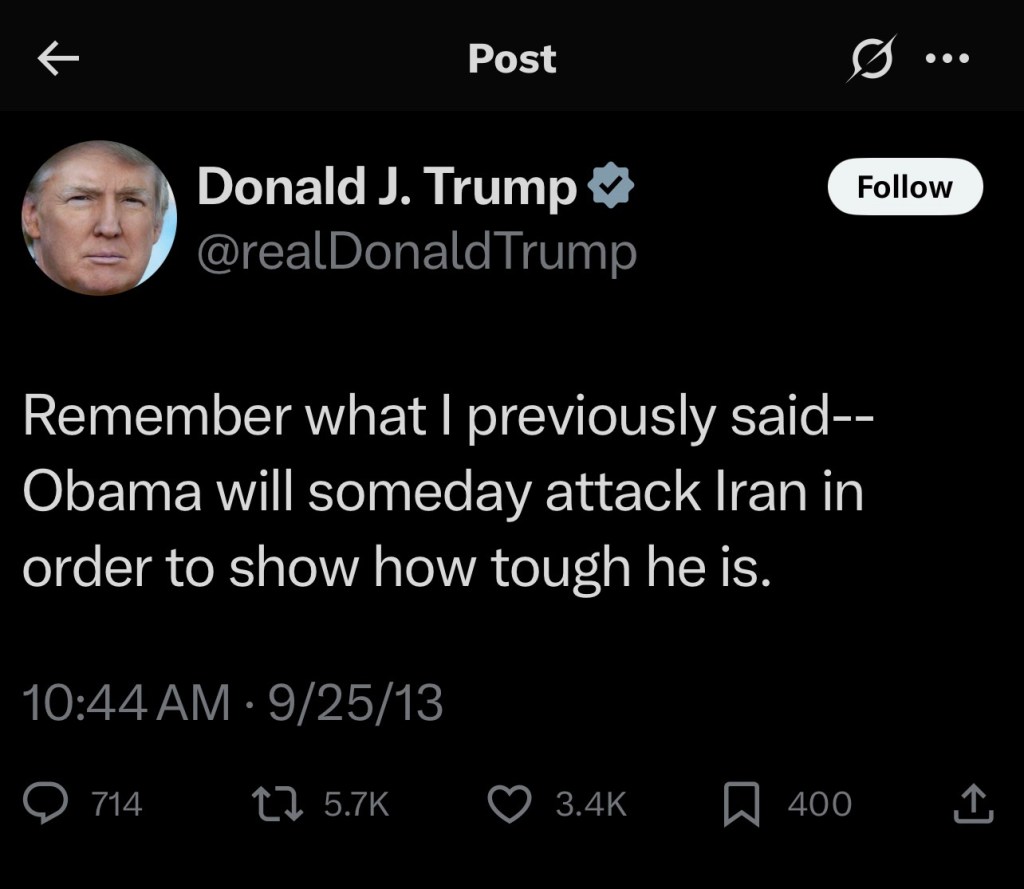Open the three-dot more options menu
This screenshot has height=889, width=1024.
947,59
